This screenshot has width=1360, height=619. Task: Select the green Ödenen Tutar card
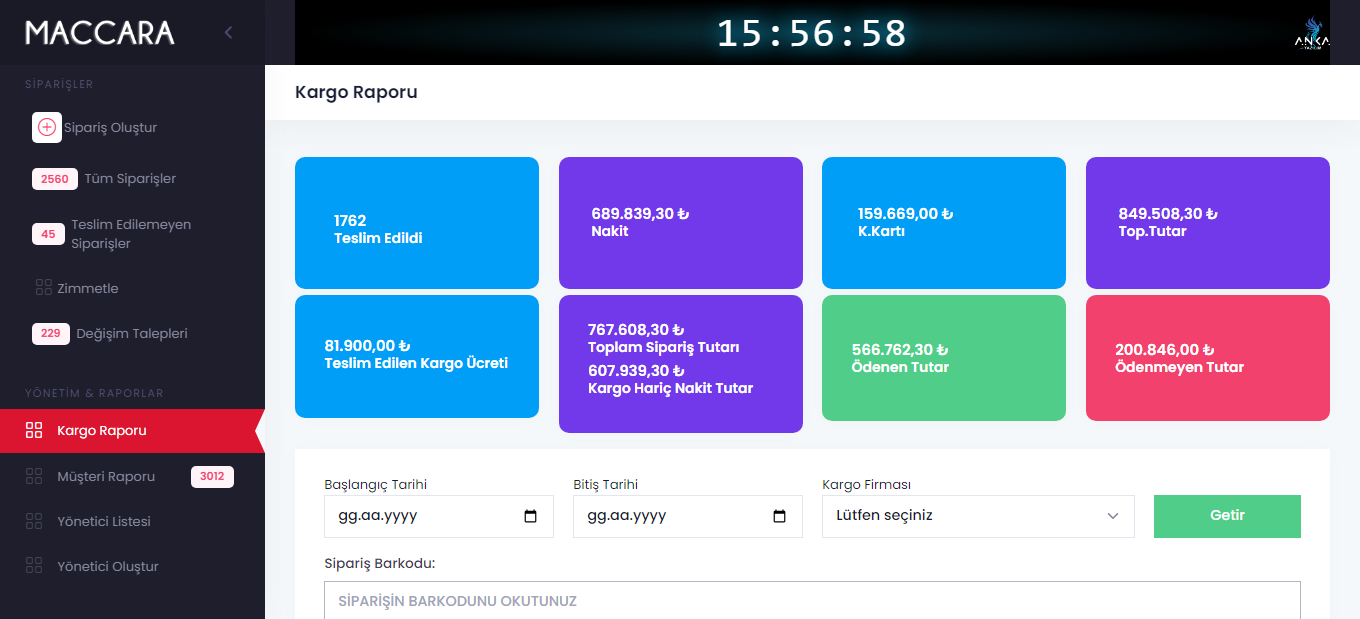click(x=943, y=358)
